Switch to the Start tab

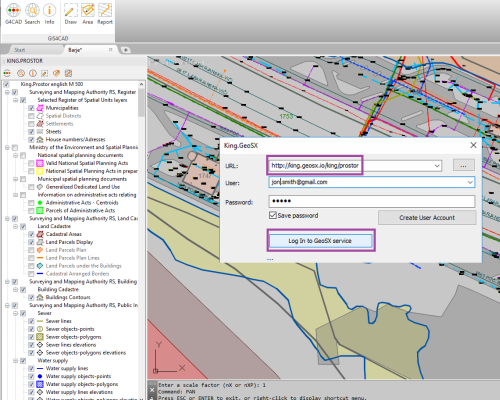coord(20,50)
